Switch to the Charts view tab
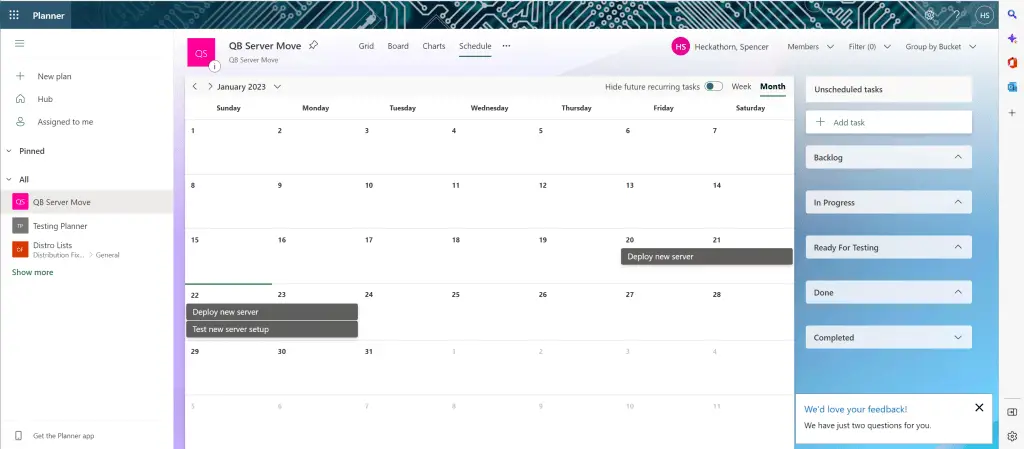1024x449 pixels. click(434, 46)
